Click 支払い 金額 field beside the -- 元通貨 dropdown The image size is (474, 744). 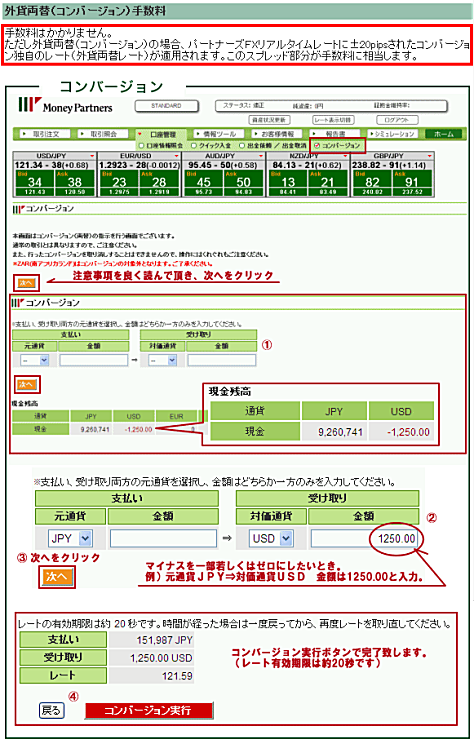[93, 361]
